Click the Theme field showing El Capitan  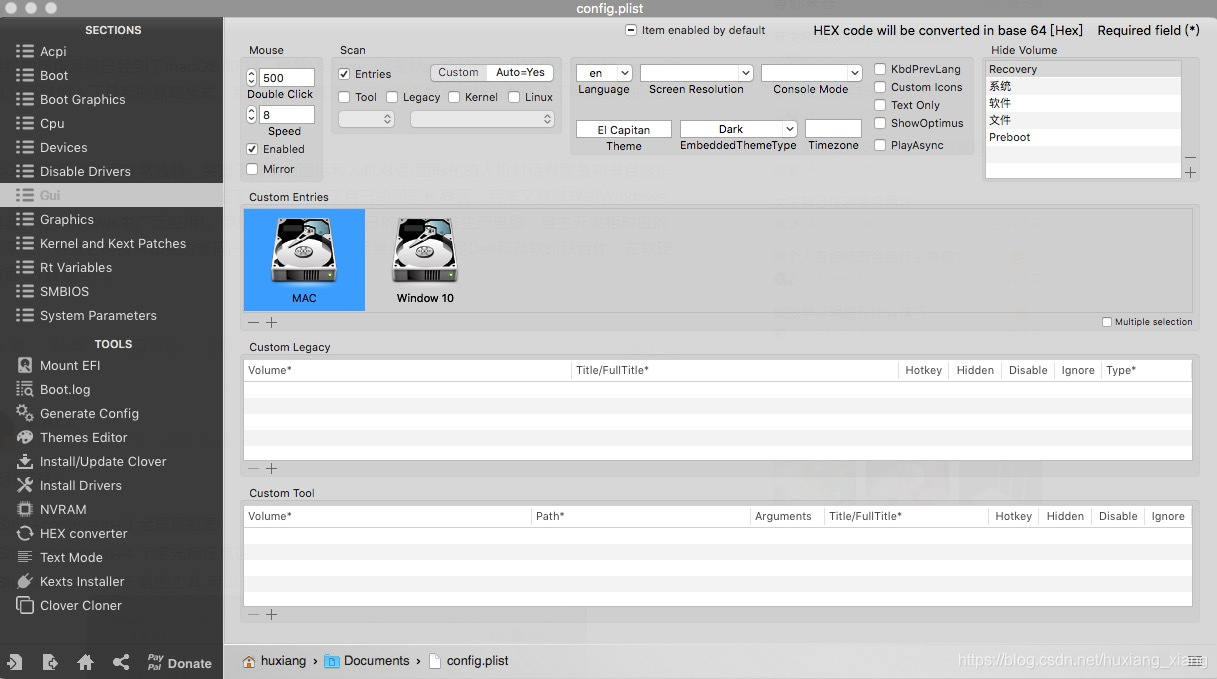pyautogui.click(x=624, y=130)
